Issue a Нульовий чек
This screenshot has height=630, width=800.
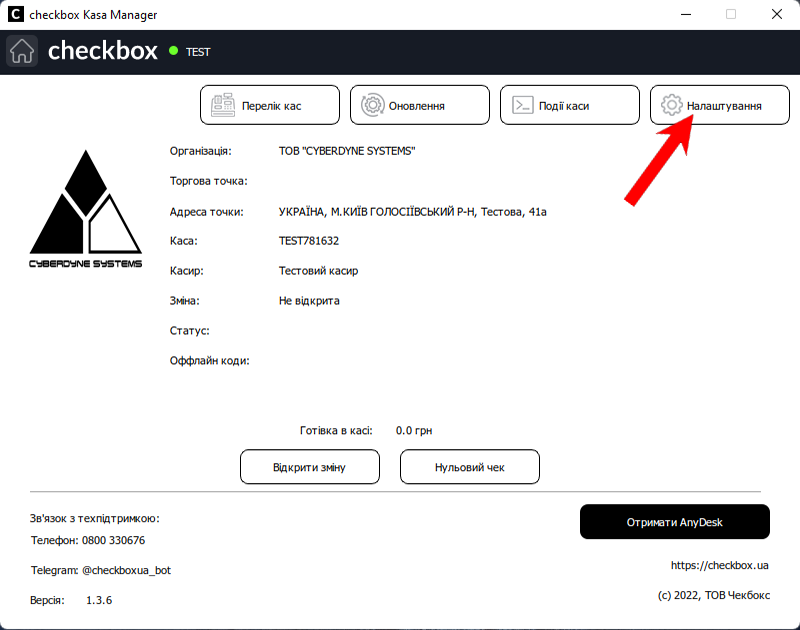coord(470,467)
